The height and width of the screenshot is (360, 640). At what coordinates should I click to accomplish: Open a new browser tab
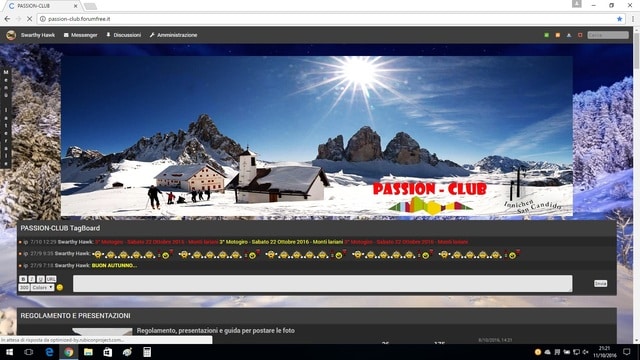tap(90, 6)
